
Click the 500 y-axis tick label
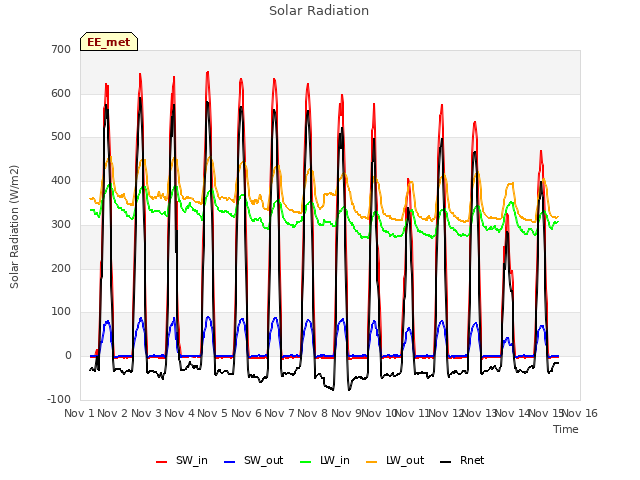61,137
